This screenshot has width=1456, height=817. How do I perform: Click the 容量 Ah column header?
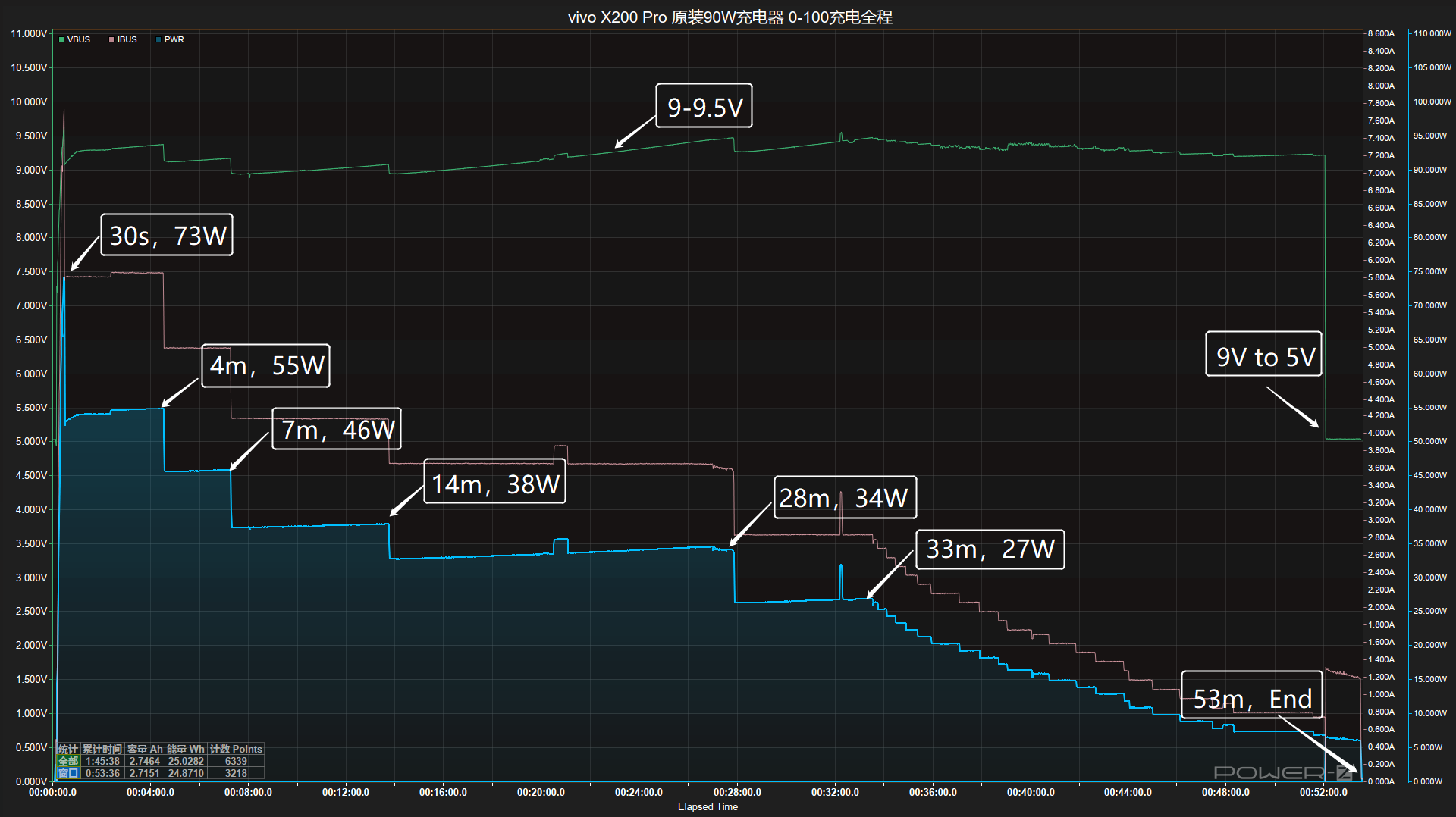click(x=145, y=749)
